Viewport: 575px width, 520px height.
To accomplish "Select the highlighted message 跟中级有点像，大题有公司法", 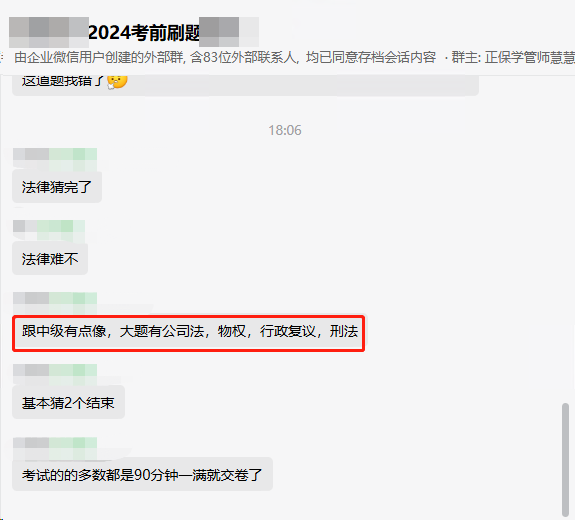I will [188, 333].
